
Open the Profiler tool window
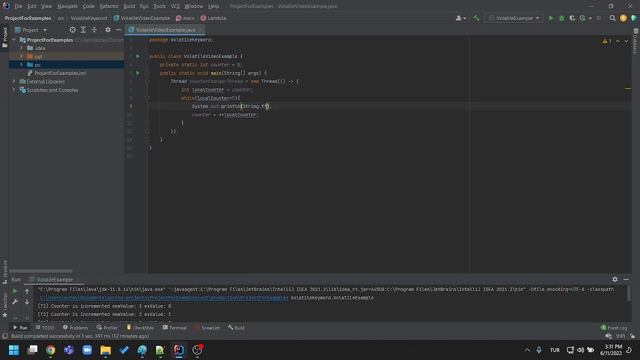[107, 328]
